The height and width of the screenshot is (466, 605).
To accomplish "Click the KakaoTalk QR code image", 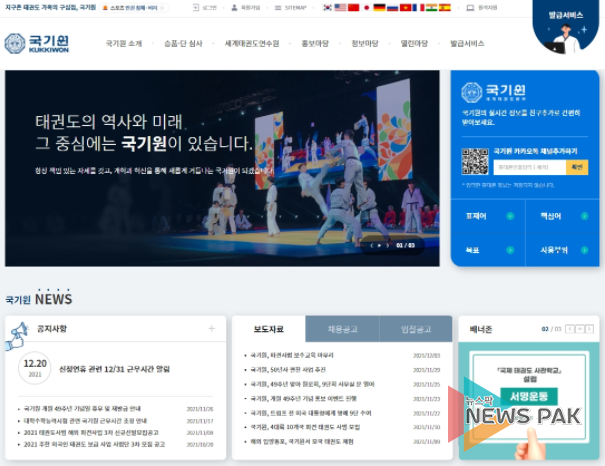I will coord(474,161).
